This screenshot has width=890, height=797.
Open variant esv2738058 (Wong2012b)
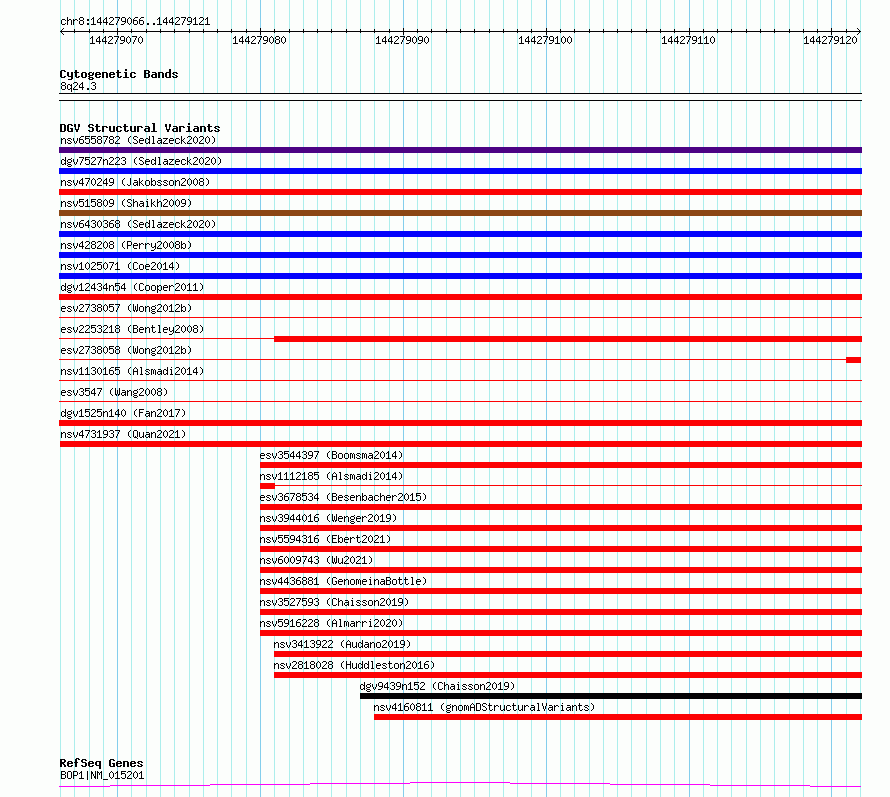(126, 350)
